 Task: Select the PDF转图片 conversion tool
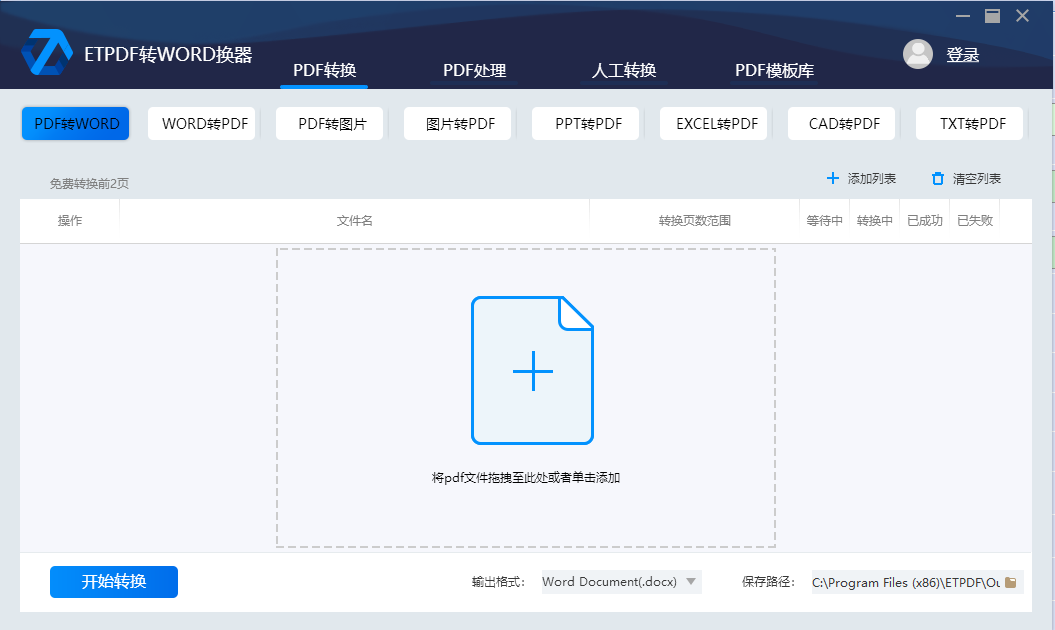click(329, 123)
